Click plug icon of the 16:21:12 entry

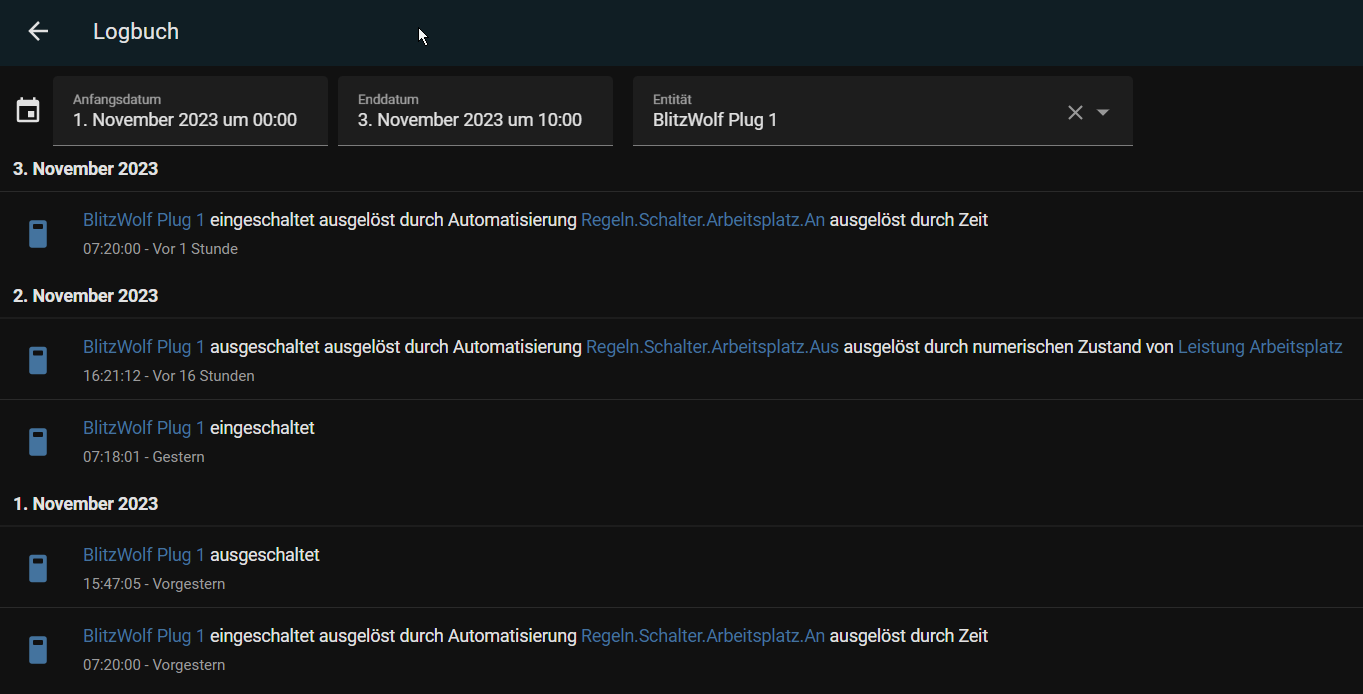(38, 360)
